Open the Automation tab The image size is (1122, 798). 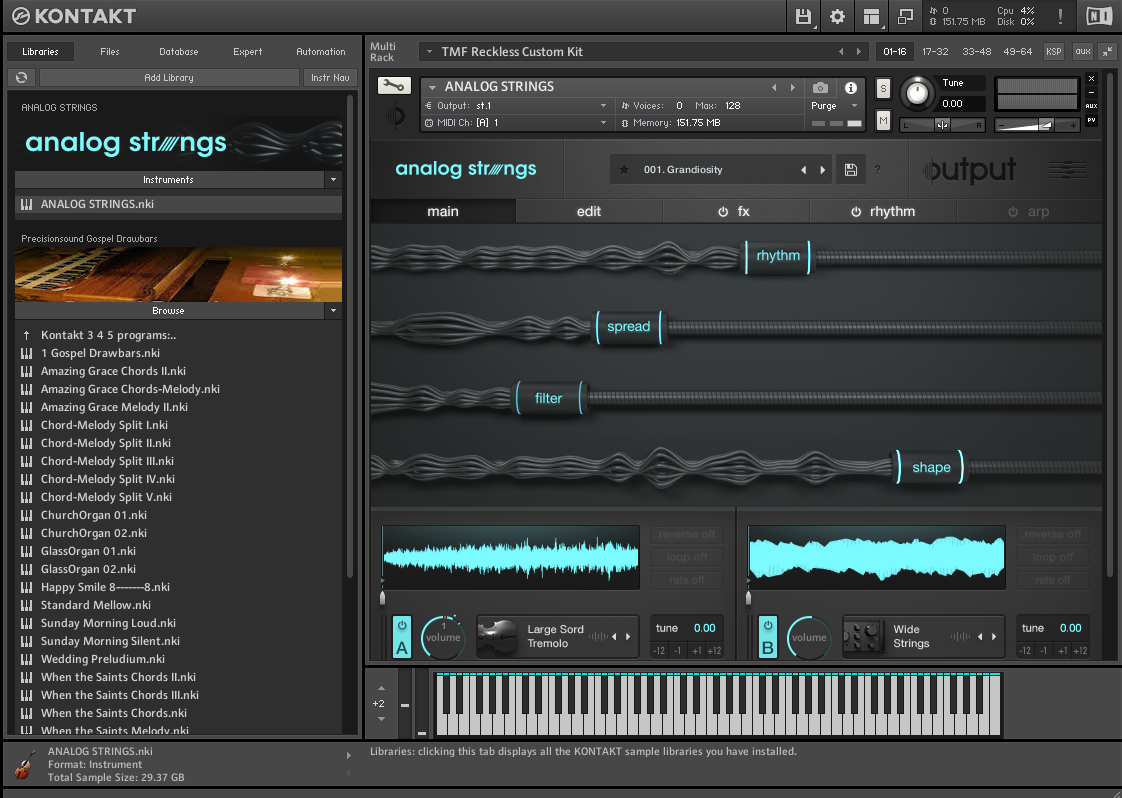click(x=321, y=52)
